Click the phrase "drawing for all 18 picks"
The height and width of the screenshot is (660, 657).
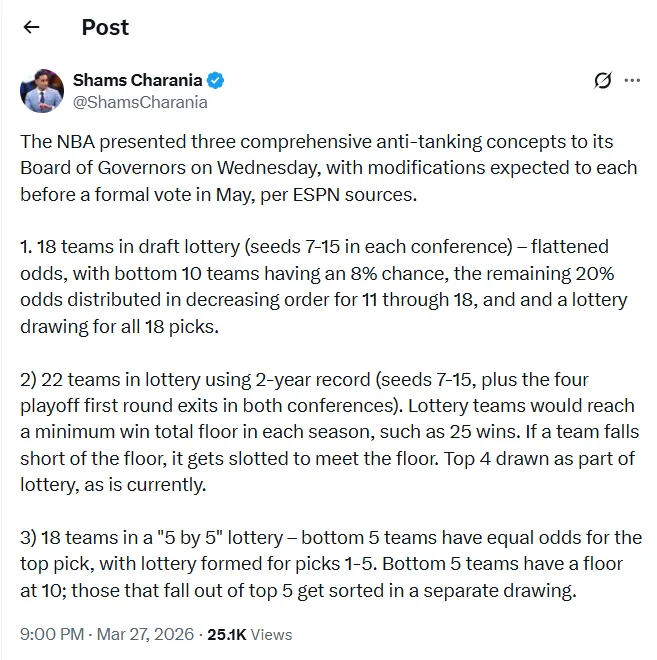[x=120, y=327]
